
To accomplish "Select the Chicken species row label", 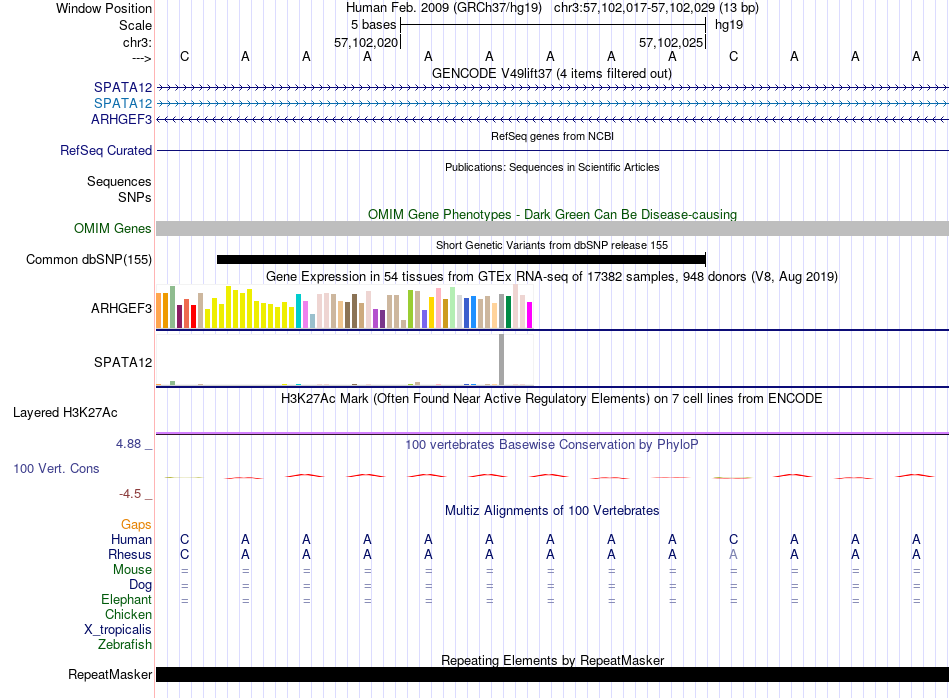I will click(128, 614).
